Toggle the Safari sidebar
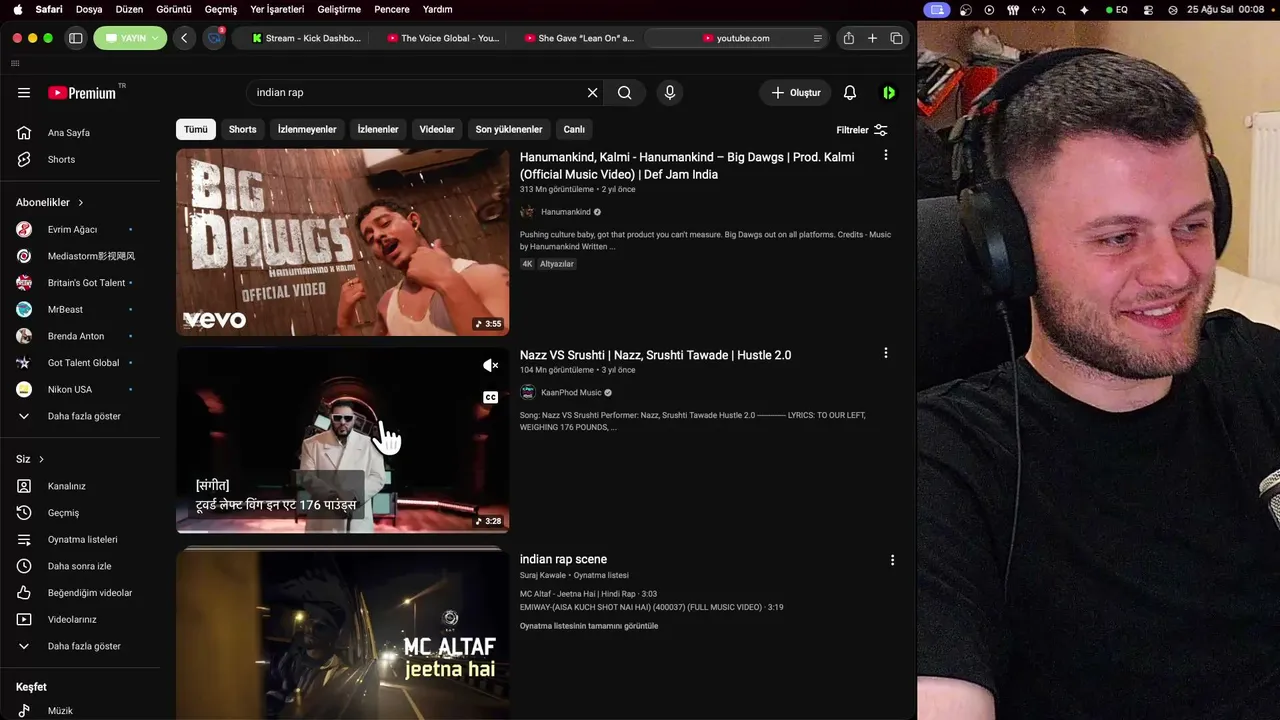Image resolution: width=1280 pixels, height=720 pixels. click(x=75, y=38)
